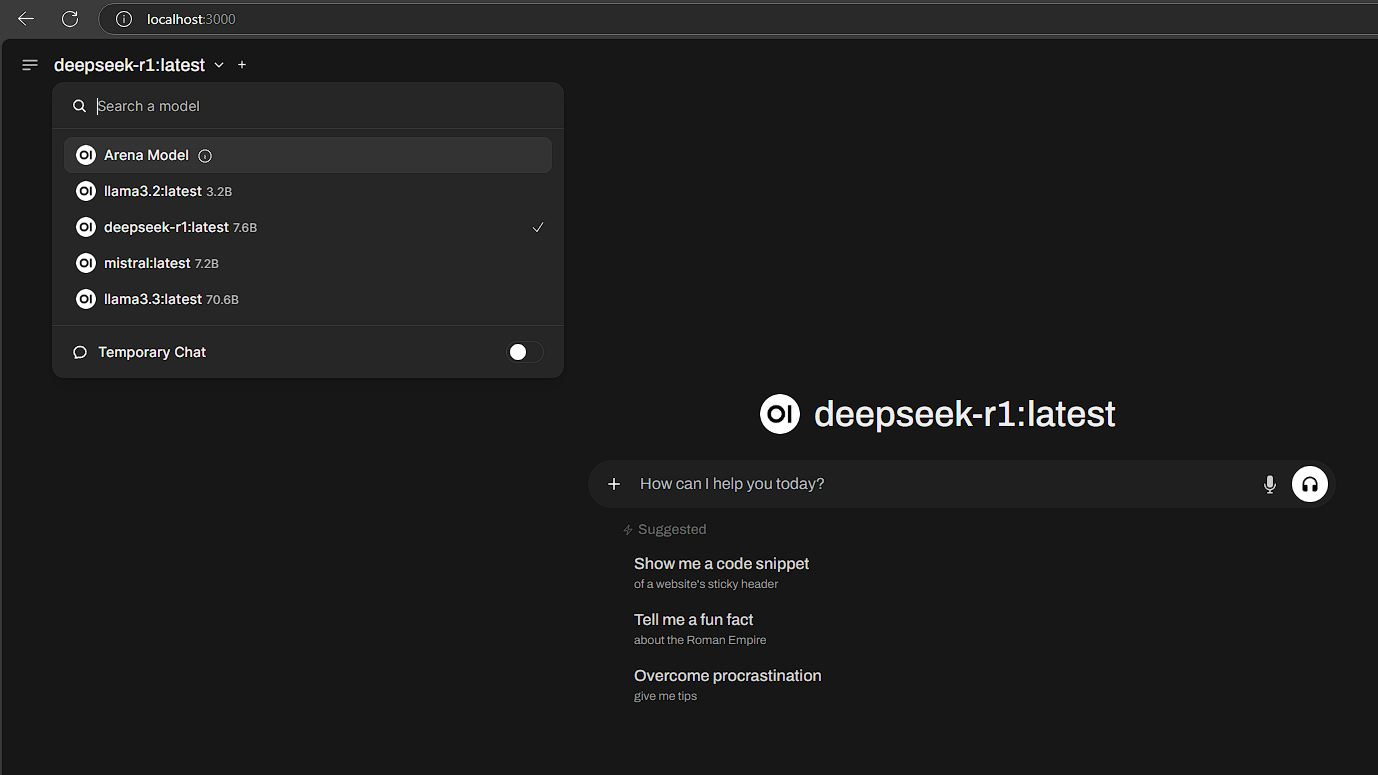Click the speech bubble icon beside Temporary Chat
1378x775 pixels.
pyautogui.click(x=80, y=352)
